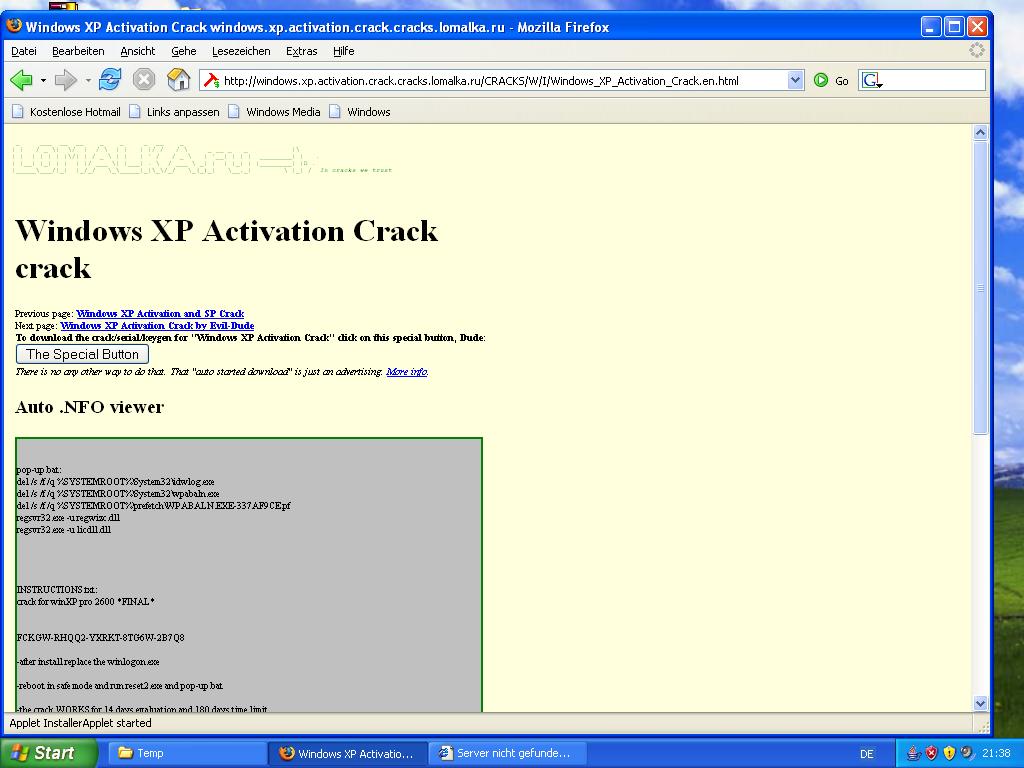This screenshot has height=768, width=1024.
Task: Click the loading throbber beside menu bar
Action: point(976,50)
